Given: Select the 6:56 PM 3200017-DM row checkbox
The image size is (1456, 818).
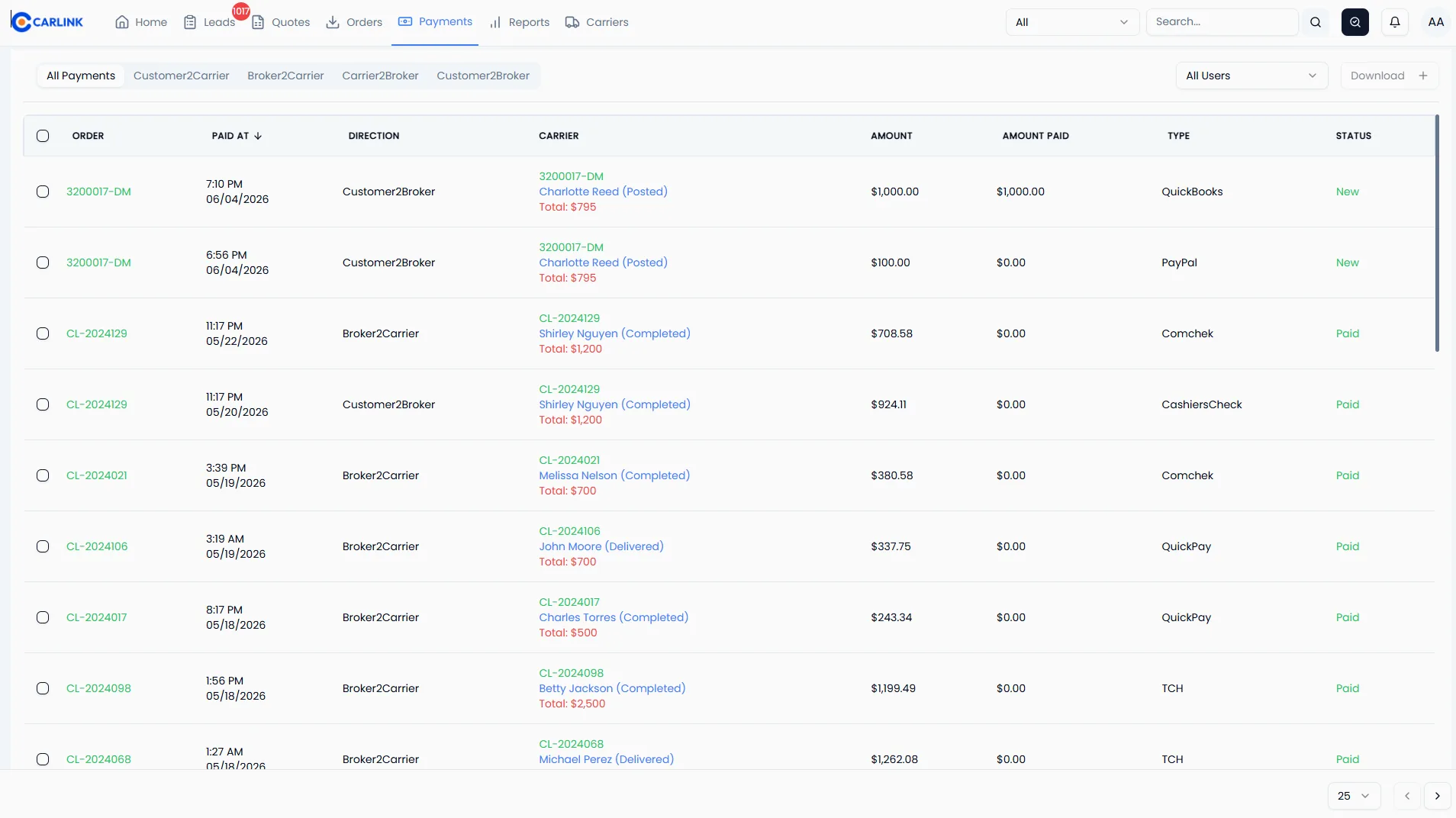Looking at the screenshot, I should (x=43, y=262).
